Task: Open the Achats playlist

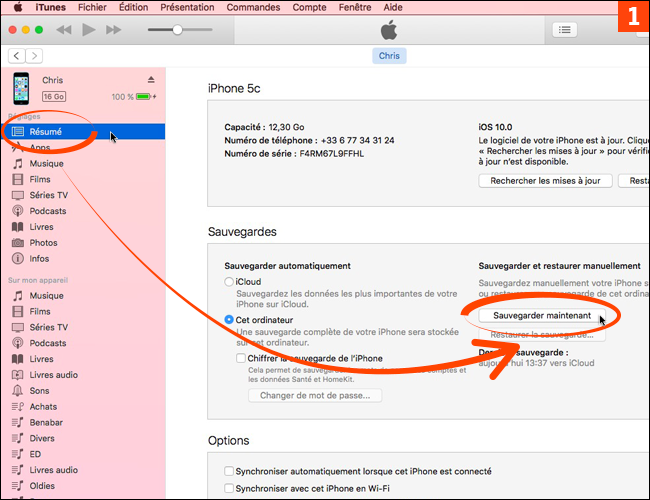Action: [45, 406]
